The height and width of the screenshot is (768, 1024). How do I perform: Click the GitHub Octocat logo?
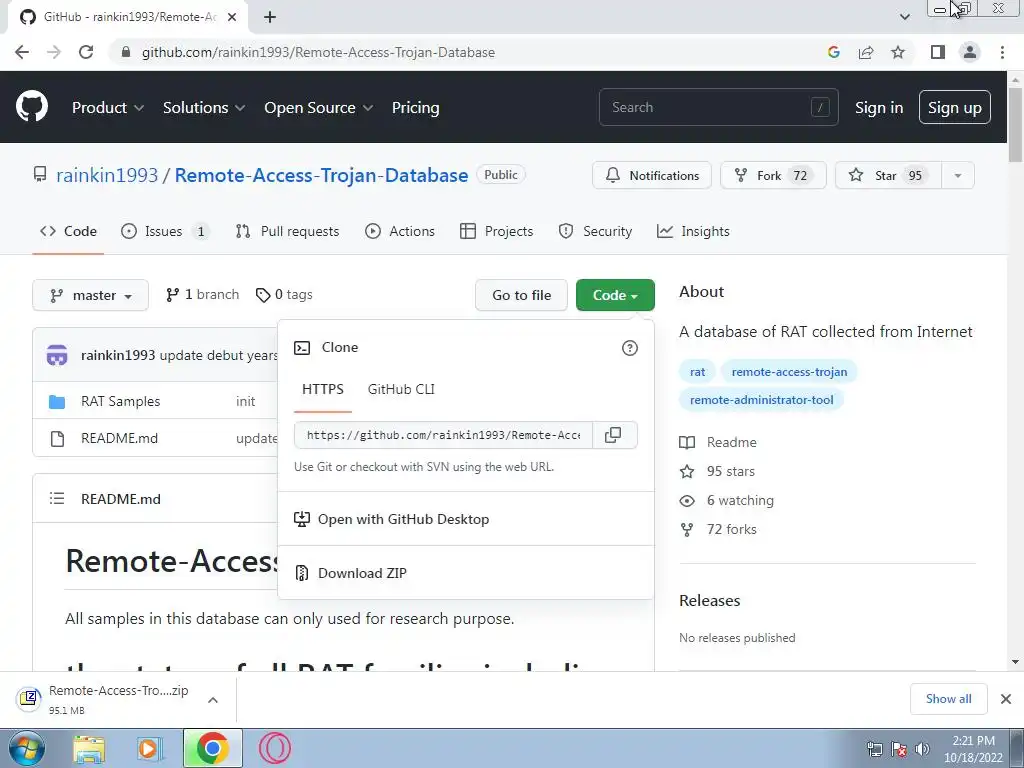31,107
